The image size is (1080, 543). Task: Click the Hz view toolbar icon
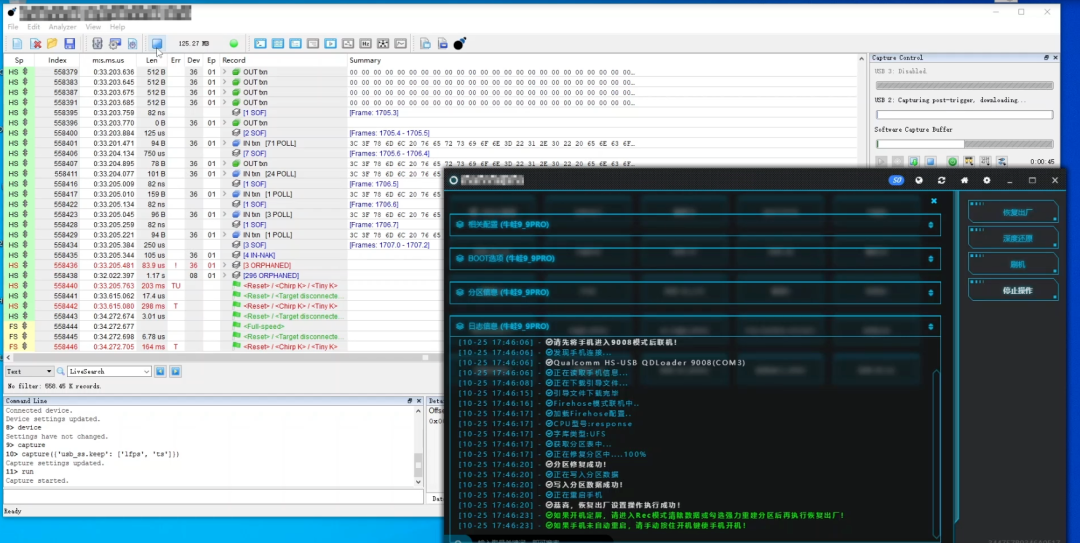(366, 43)
